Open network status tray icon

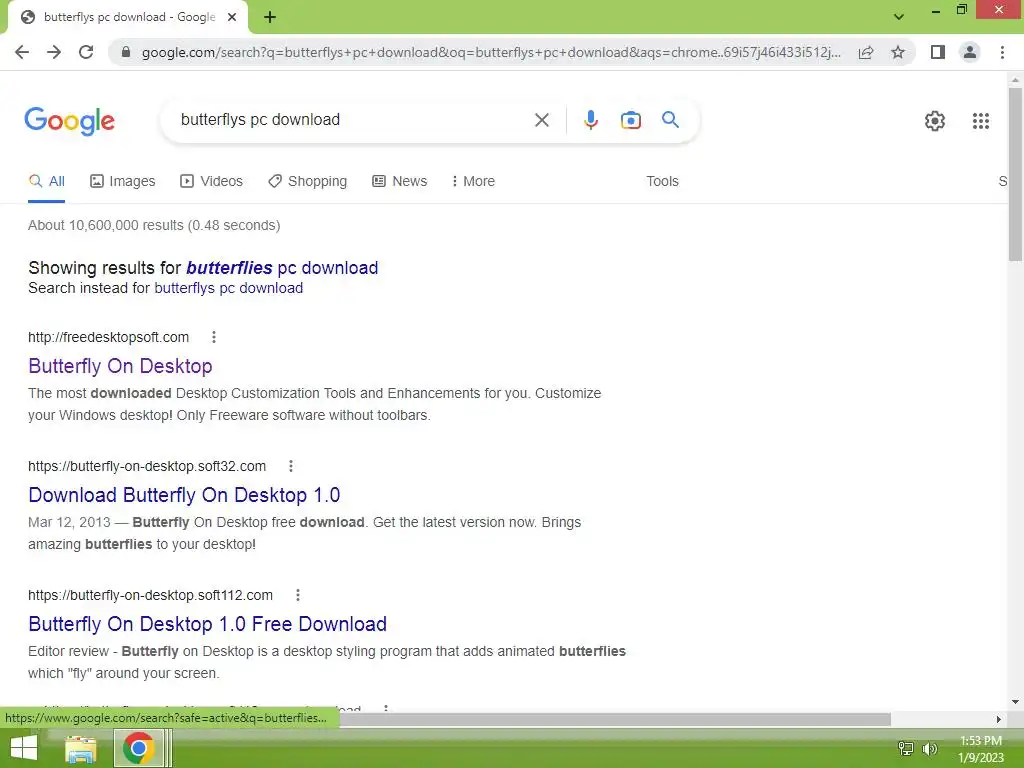point(906,749)
